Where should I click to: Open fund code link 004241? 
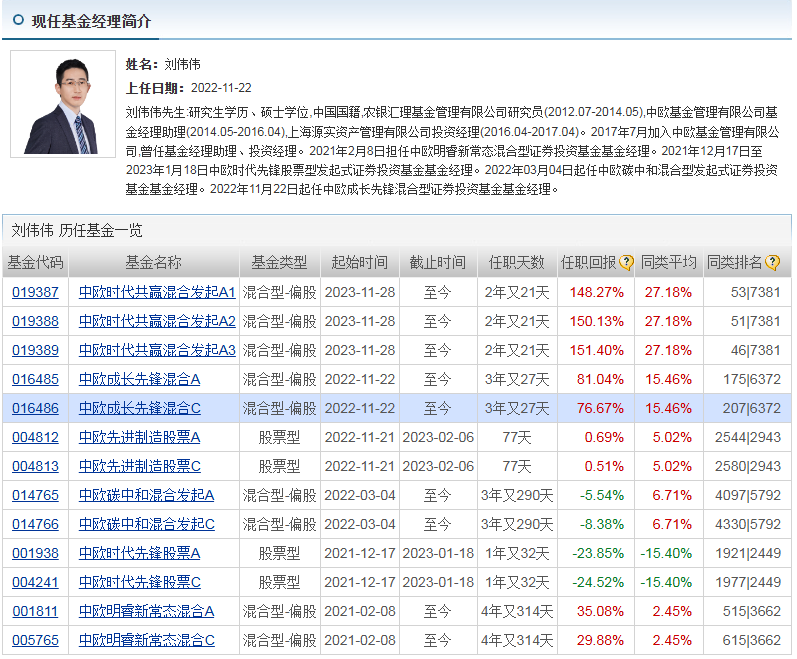(x=35, y=582)
